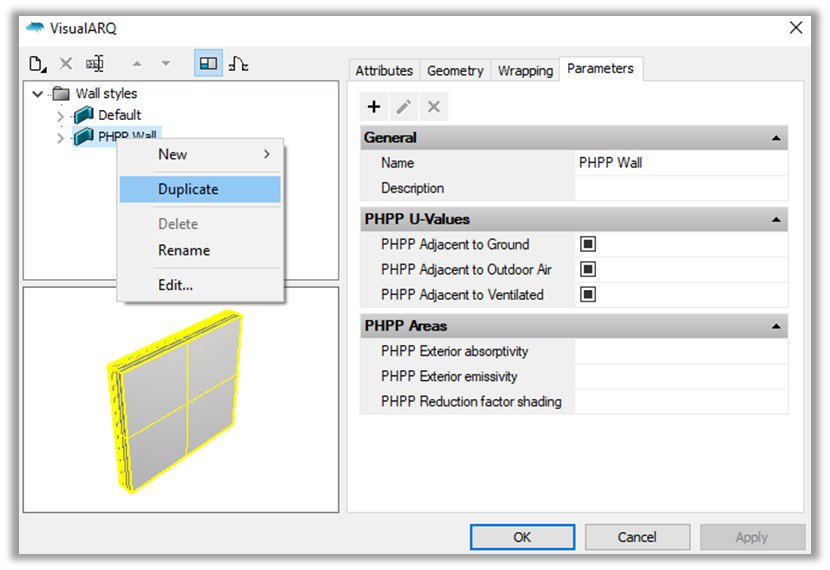Click the greyed Delete context menu entry

(x=200, y=224)
